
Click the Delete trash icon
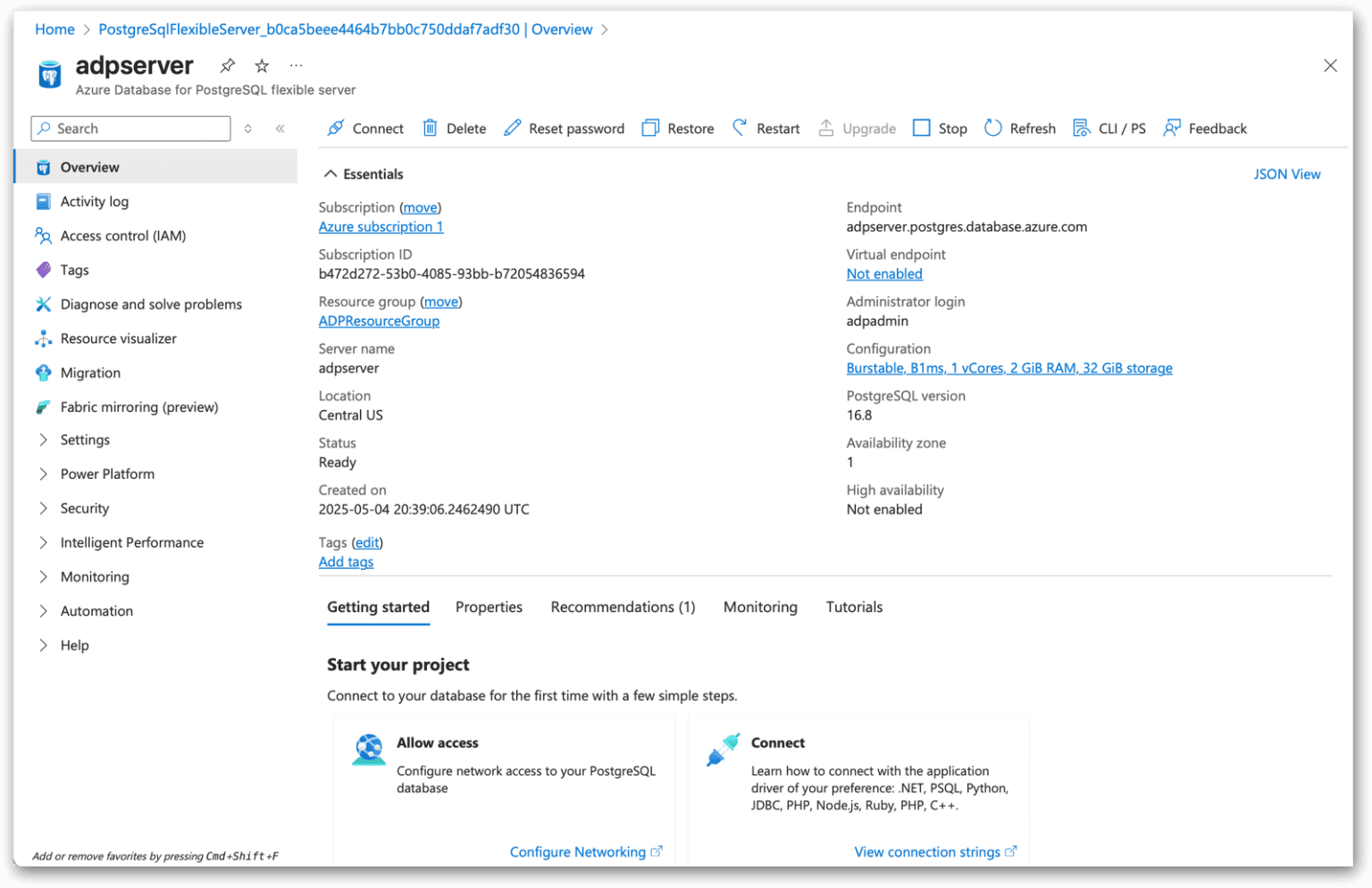430,128
